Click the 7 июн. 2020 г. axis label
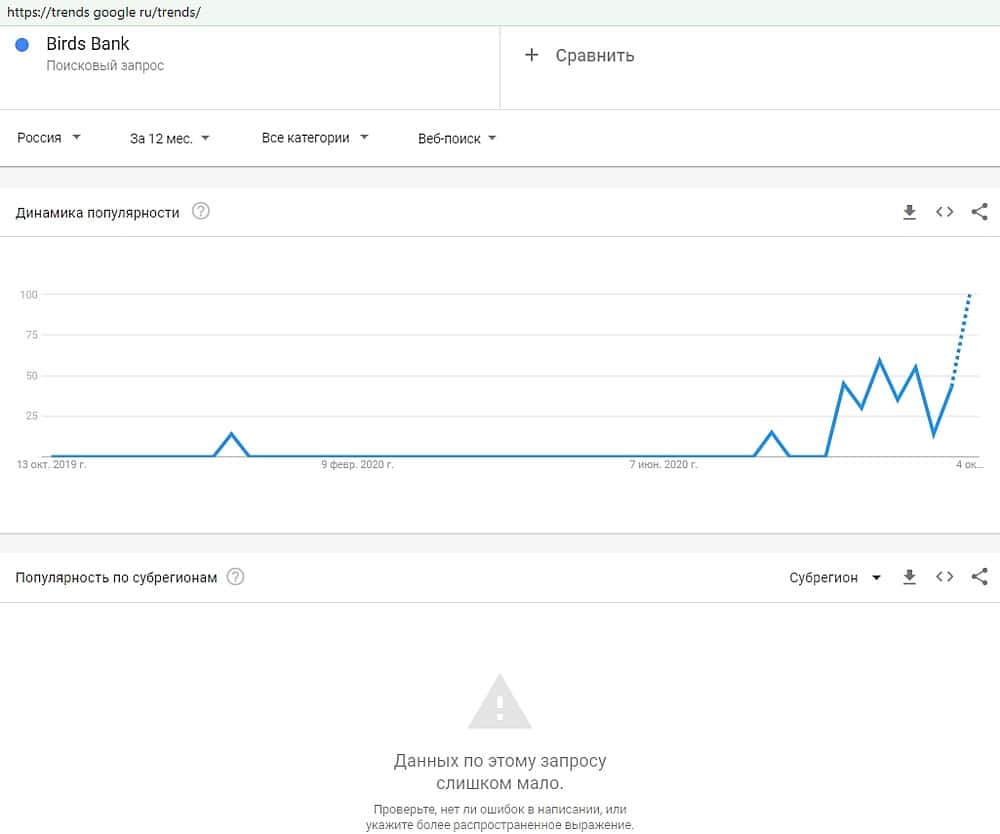 tap(663, 464)
